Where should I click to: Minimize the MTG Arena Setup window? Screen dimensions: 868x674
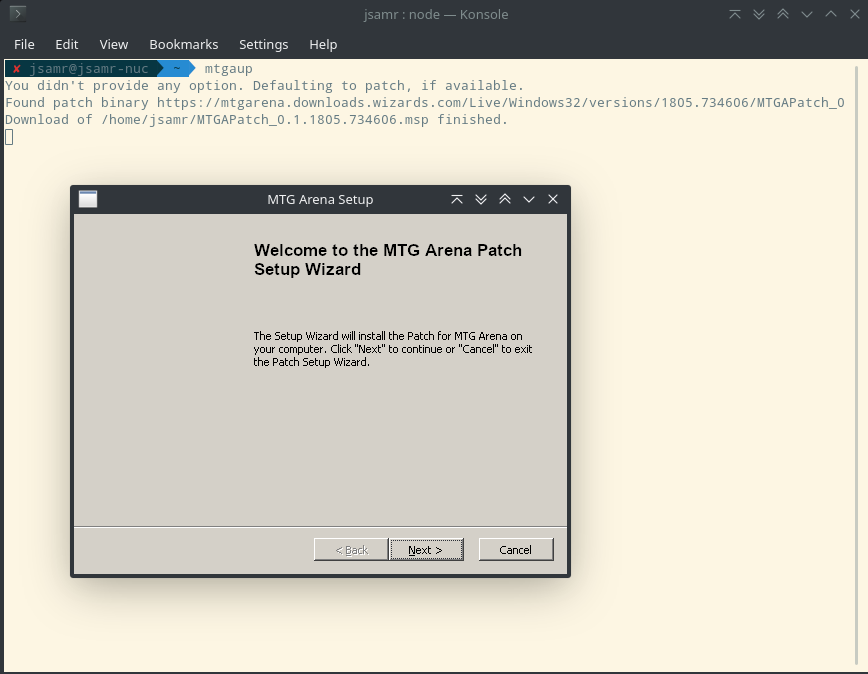point(529,199)
